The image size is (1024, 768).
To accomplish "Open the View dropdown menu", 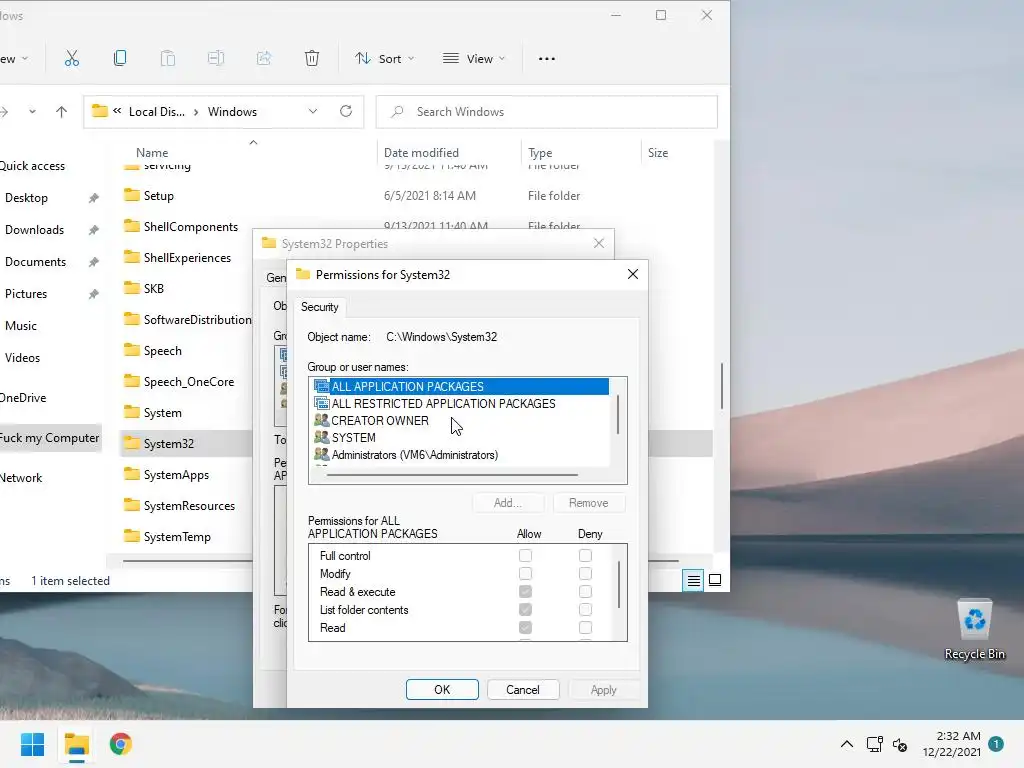I will pyautogui.click(x=473, y=59).
